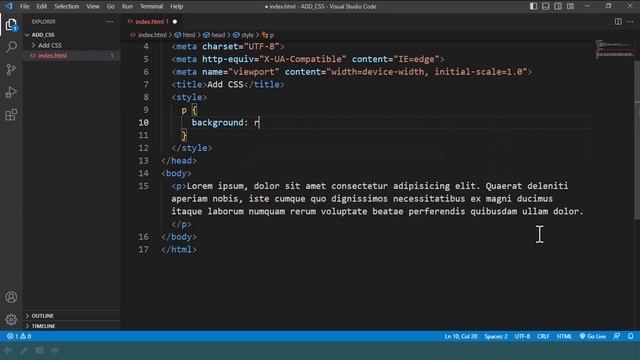Change line endings via CRLF entry
Image resolution: width=640 pixels, height=360 pixels.
pyautogui.click(x=543, y=336)
